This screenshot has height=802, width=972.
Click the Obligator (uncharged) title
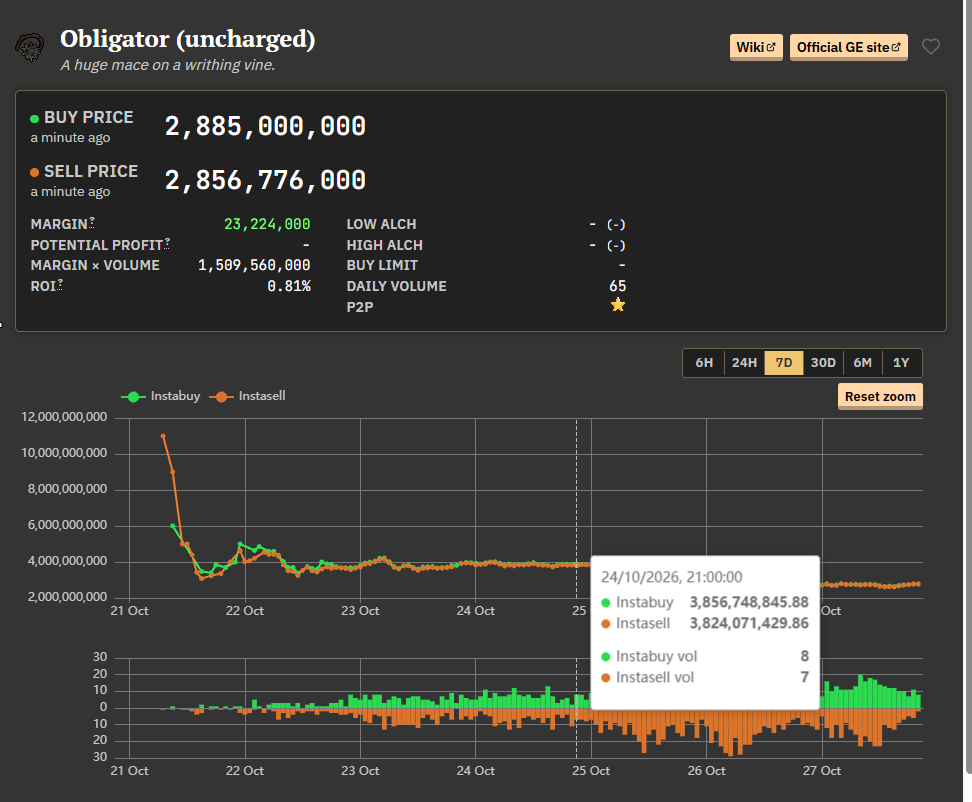click(x=188, y=39)
